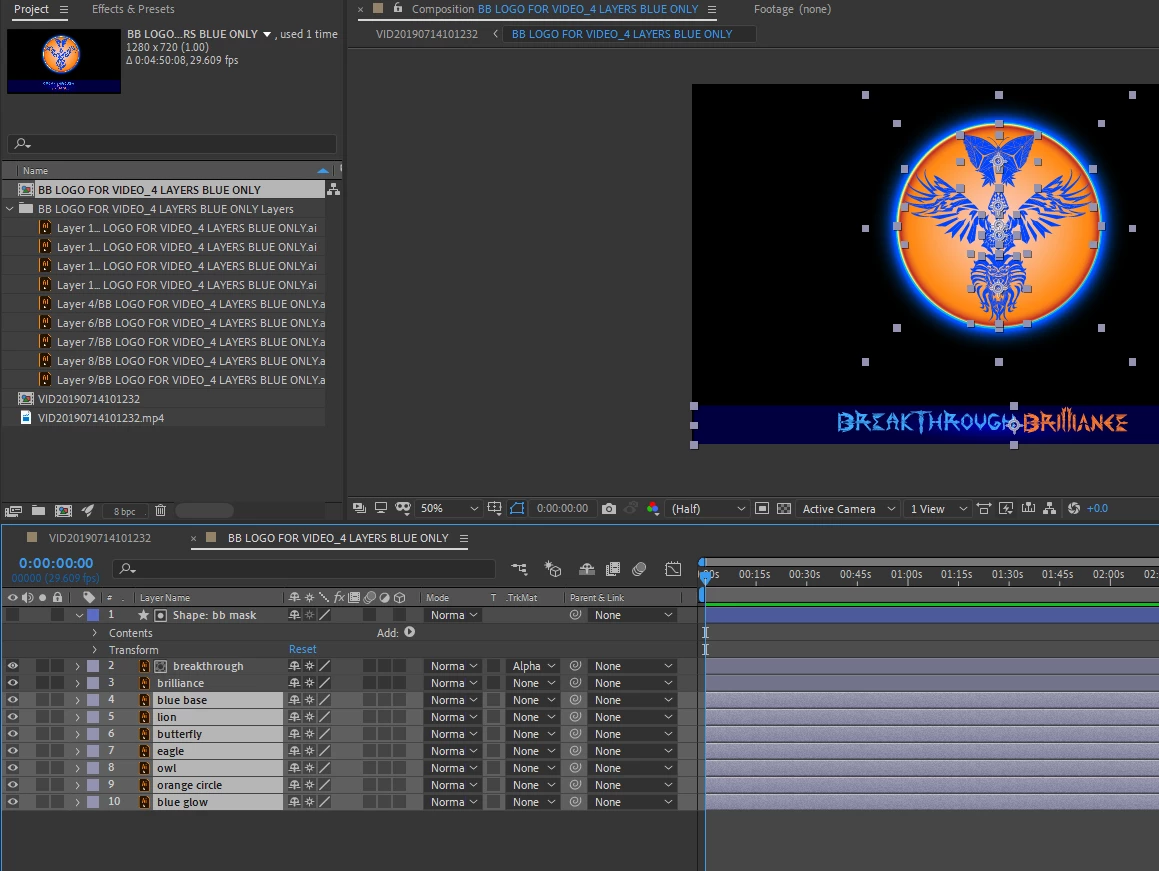The image size is (1159, 871).
Task: Hide the butterfly layer
Action: coord(13,733)
